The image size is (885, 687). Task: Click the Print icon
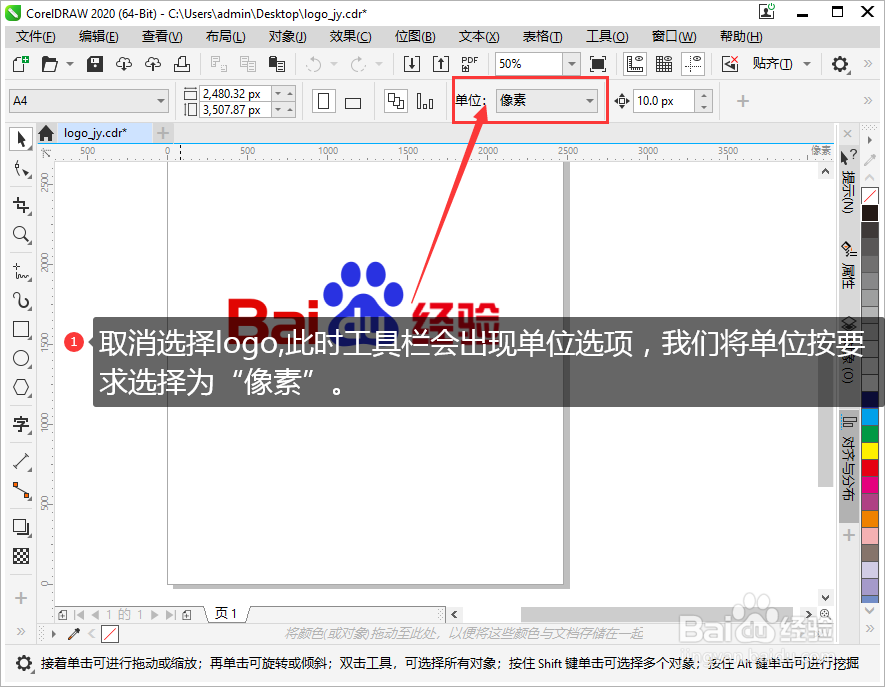(x=182, y=64)
